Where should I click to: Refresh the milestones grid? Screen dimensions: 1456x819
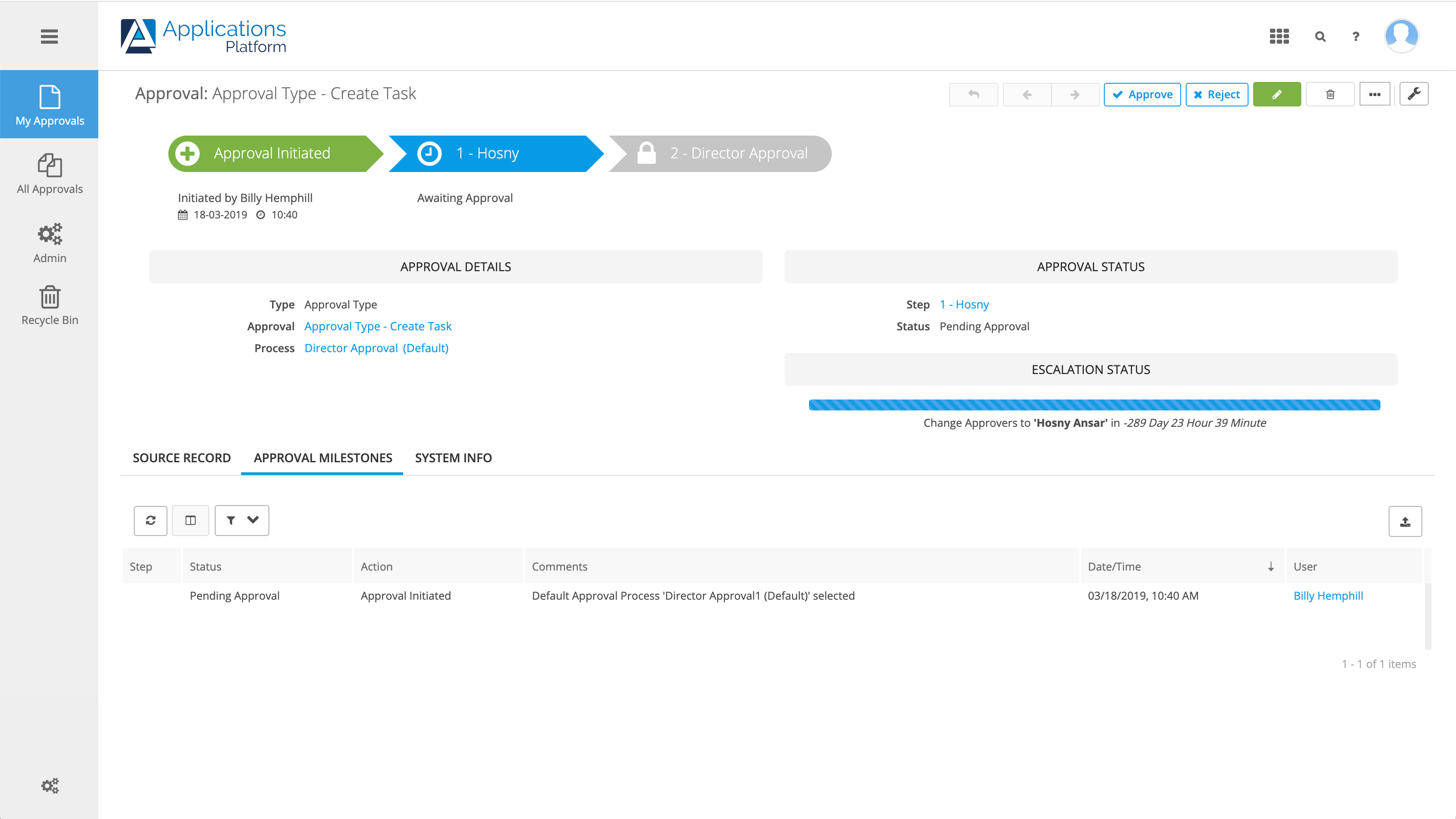pyautogui.click(x=150, y=520)
